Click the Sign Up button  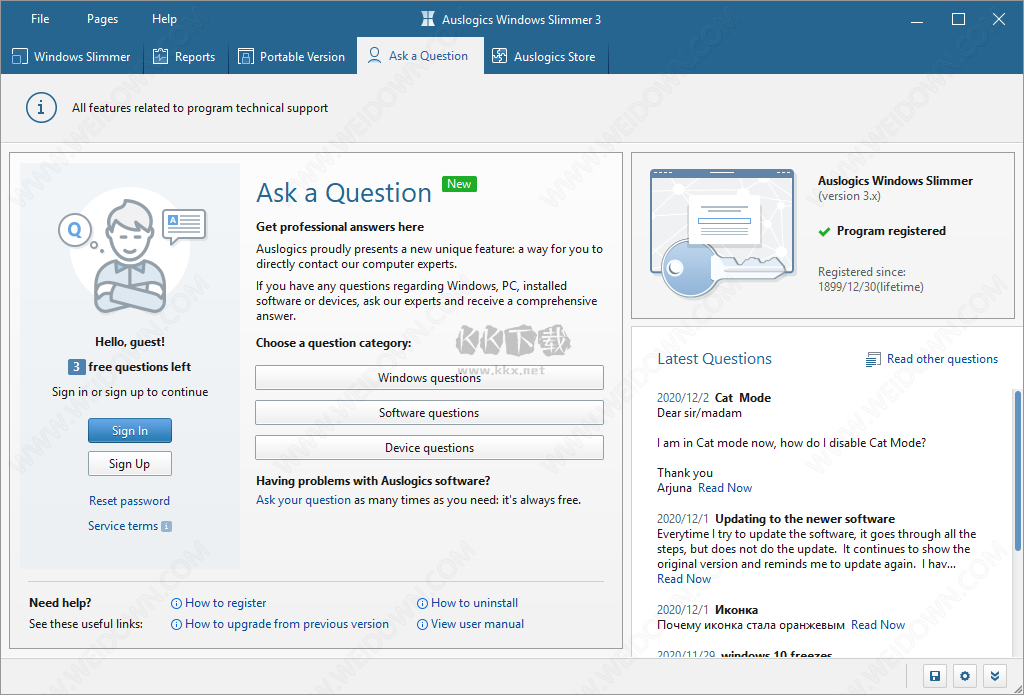click(x=129, y=463)
